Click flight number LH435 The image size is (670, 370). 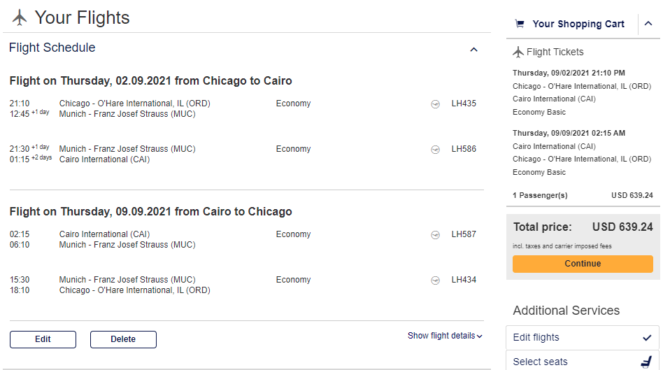tap(464, 103)
